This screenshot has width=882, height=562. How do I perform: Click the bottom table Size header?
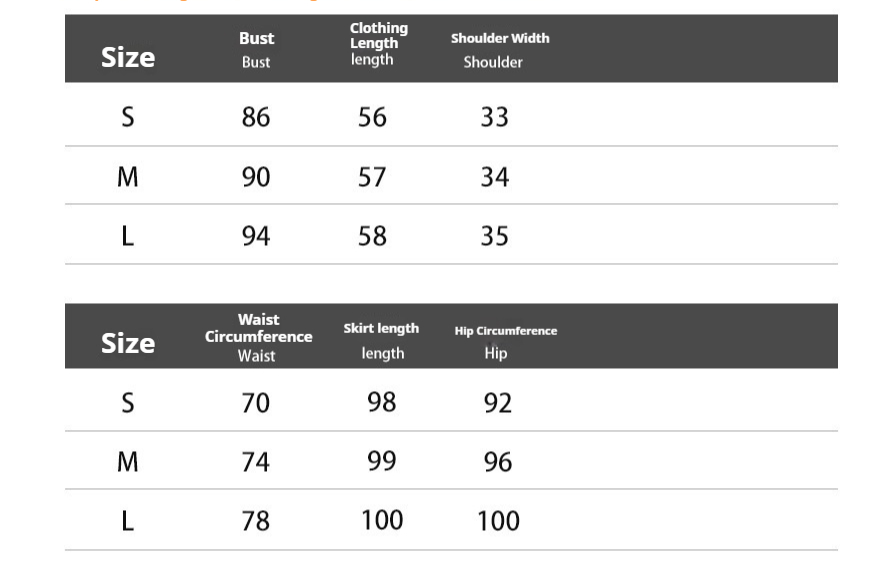click(x=128, y=343)
